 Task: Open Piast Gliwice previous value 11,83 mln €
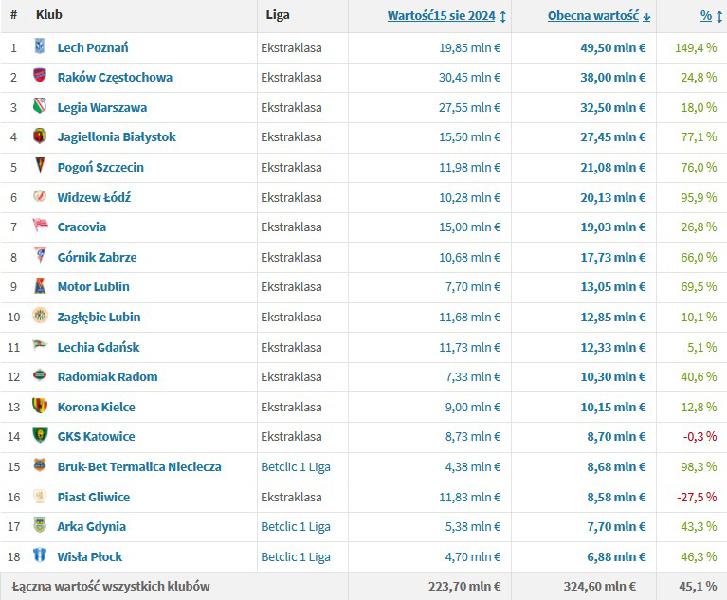coord(470,497)
